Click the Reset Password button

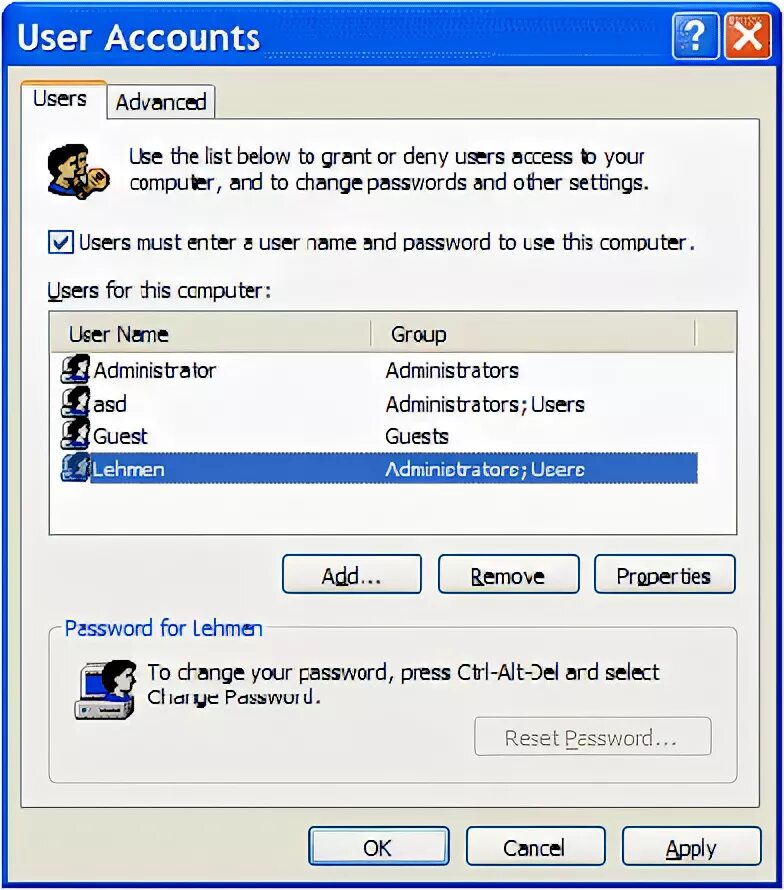[x=593, y=737]
